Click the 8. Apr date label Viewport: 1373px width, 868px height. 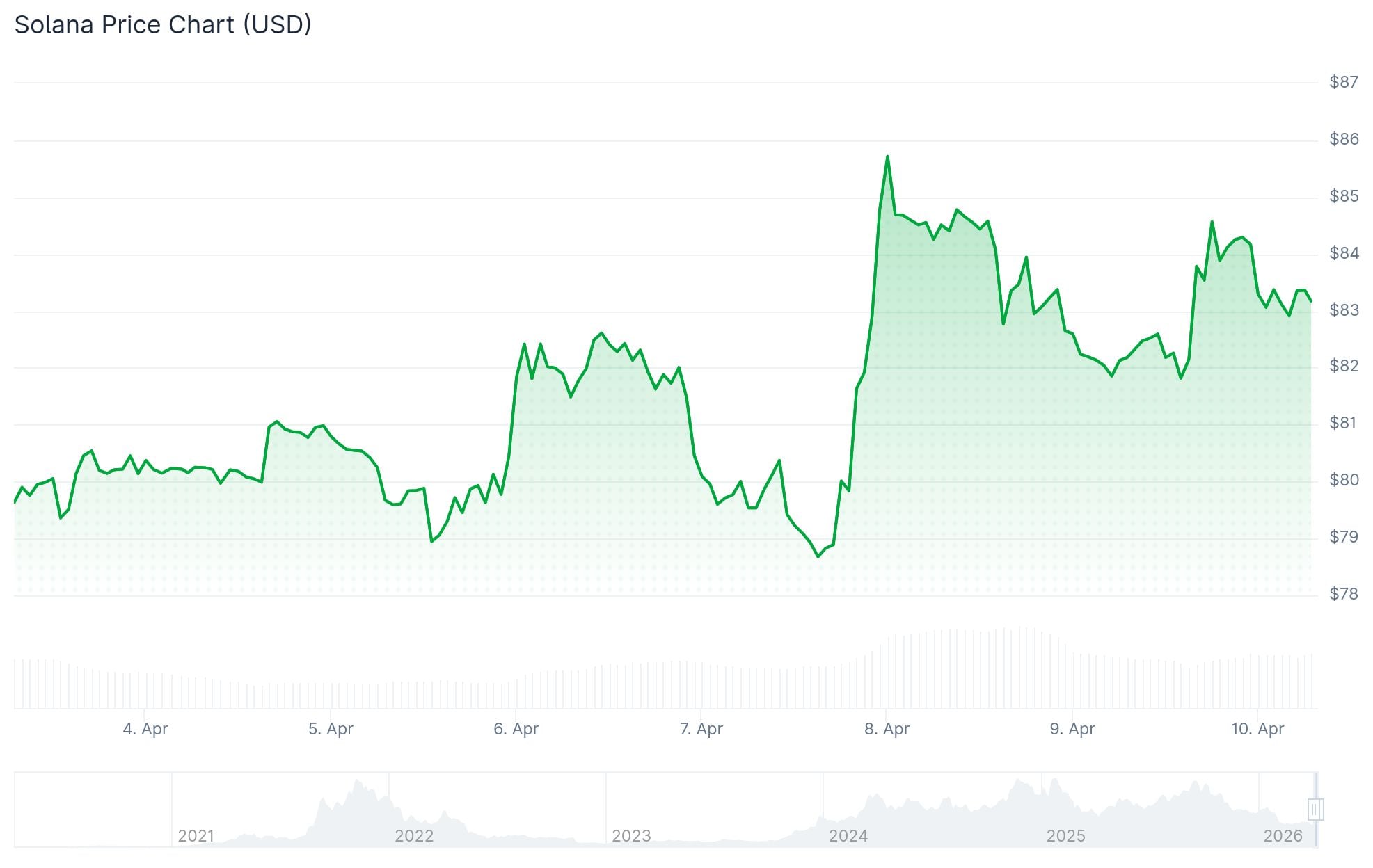pyautogui.click(x=887, y=729)
